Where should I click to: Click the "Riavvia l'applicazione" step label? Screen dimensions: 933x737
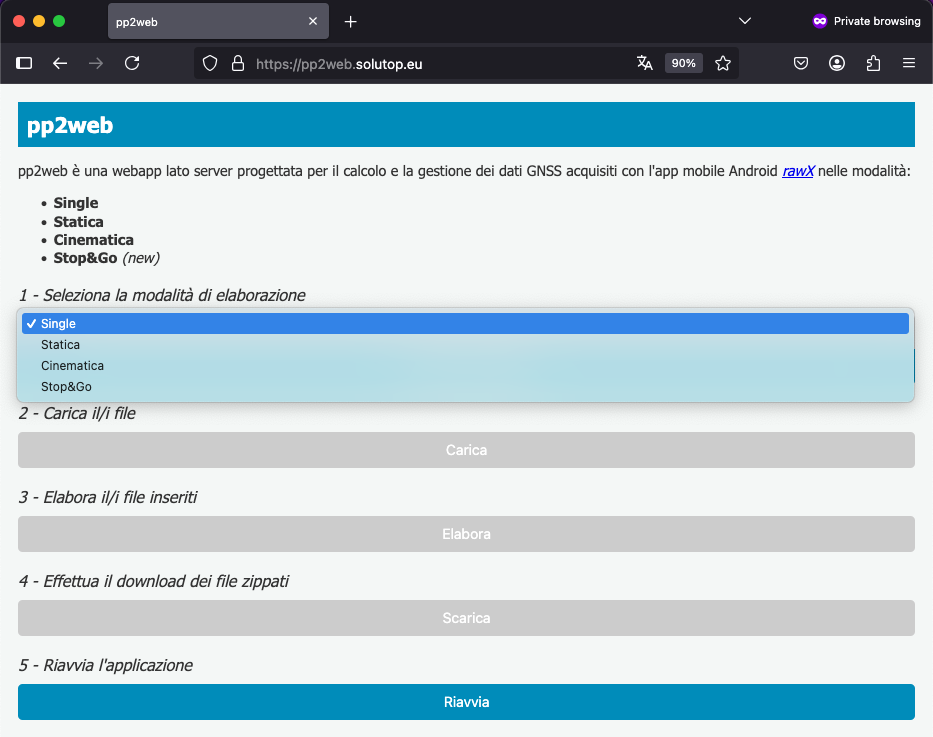(106, 665)
